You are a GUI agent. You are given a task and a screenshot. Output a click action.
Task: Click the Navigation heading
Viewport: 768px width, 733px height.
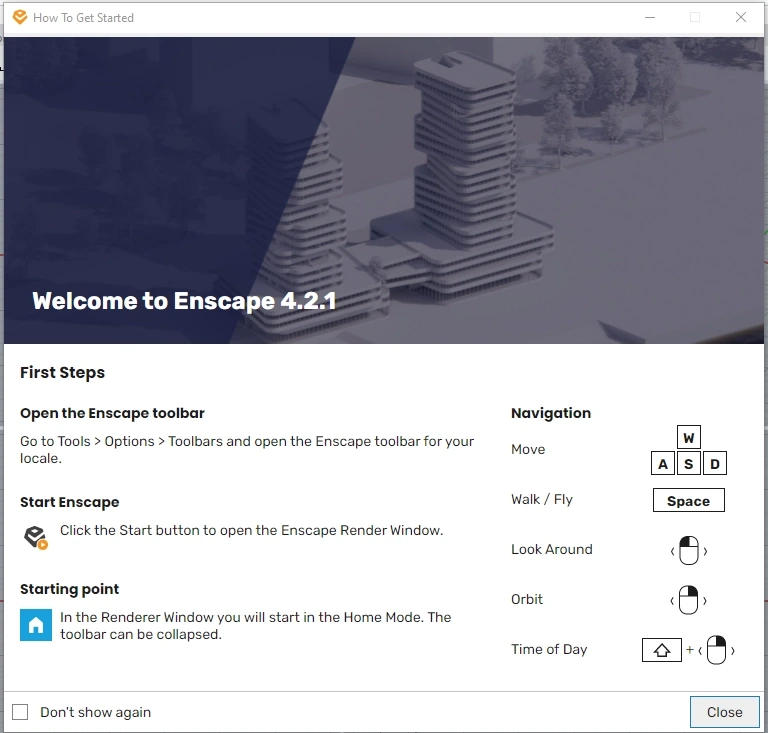tap(551, 413)
